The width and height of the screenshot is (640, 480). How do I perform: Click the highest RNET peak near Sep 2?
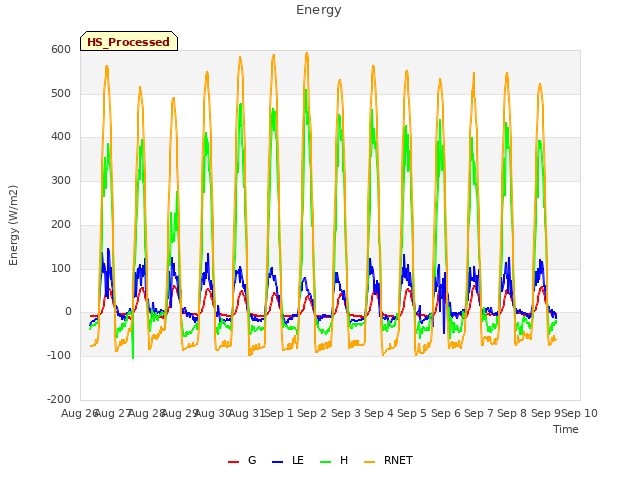[307, 53]
